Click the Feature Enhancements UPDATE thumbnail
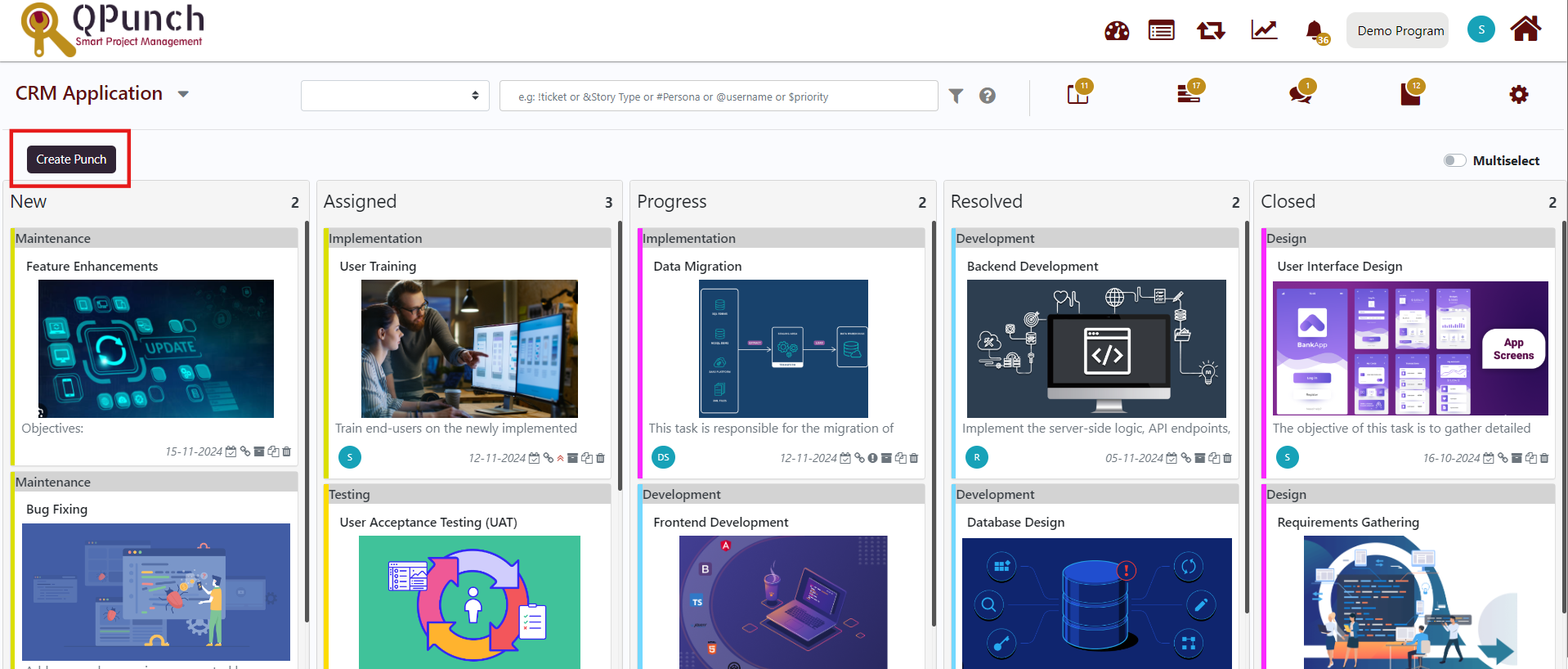The image size is (1568, 669). point(156,349)
